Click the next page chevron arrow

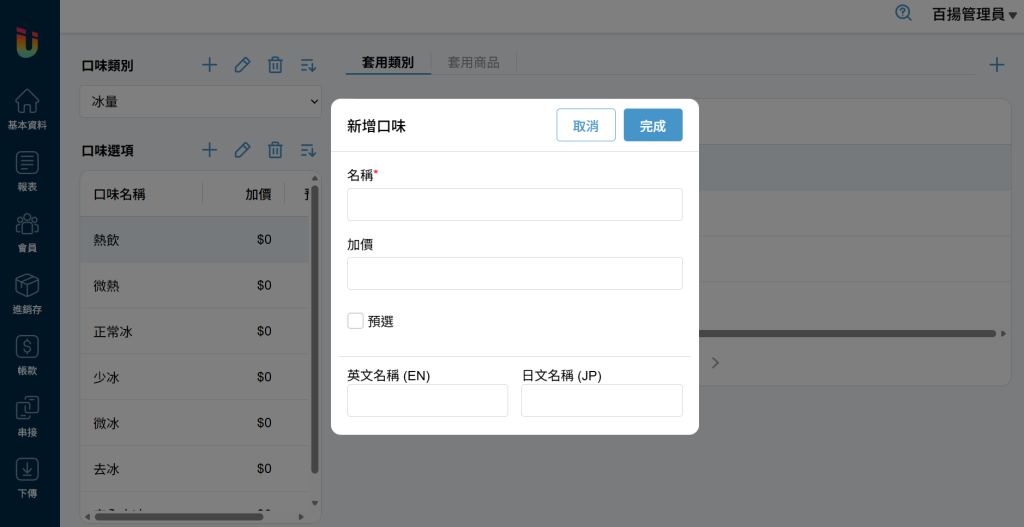pyautogui.click(x=715, y=363)
